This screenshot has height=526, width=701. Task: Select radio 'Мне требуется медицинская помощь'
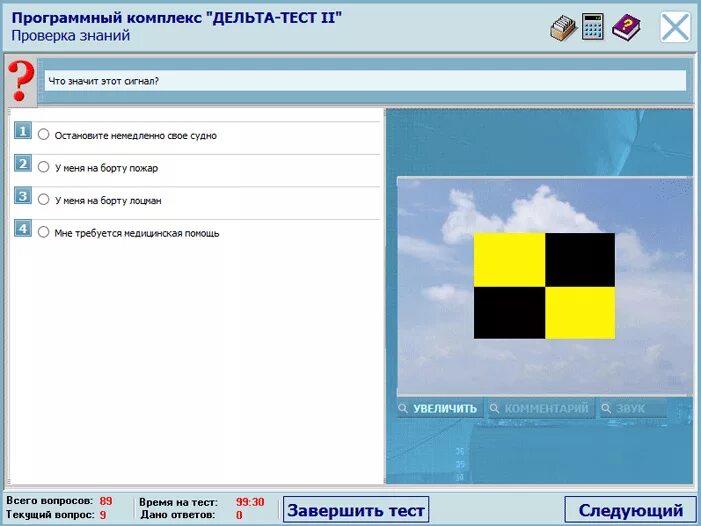43,232
